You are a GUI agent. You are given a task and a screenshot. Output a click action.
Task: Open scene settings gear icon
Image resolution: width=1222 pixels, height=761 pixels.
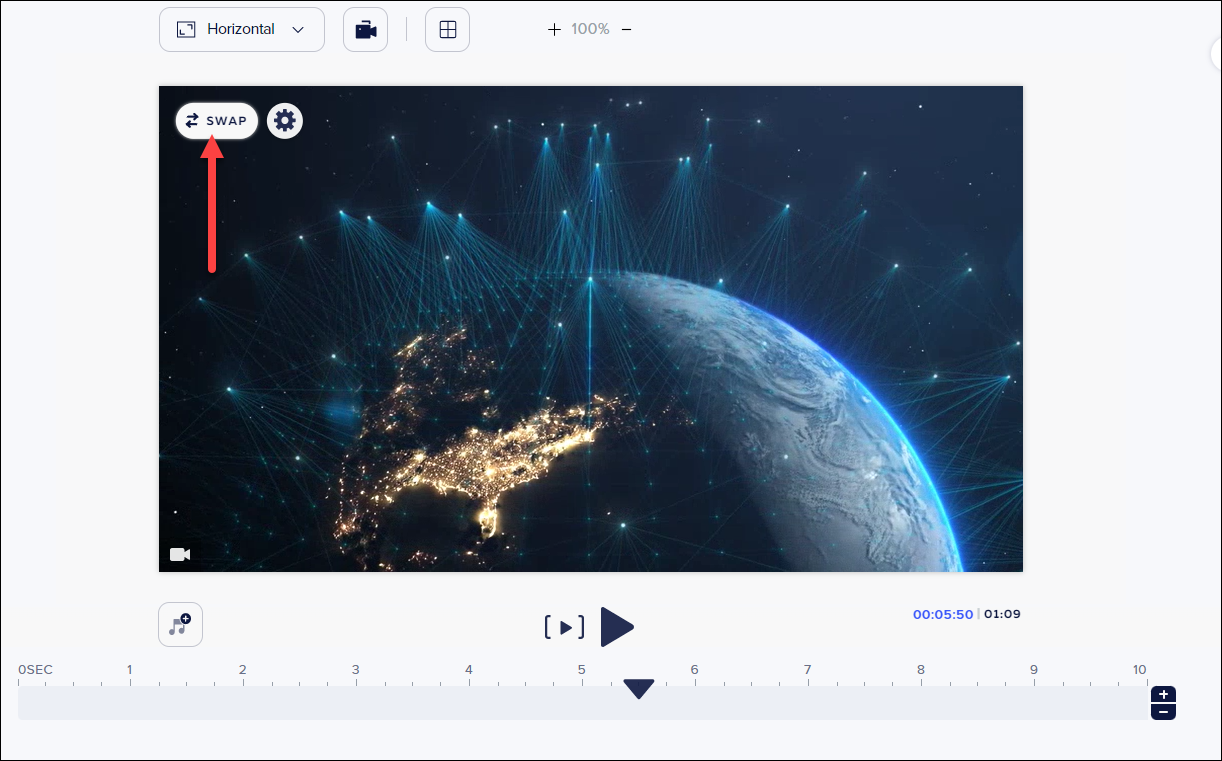point(285,121)
